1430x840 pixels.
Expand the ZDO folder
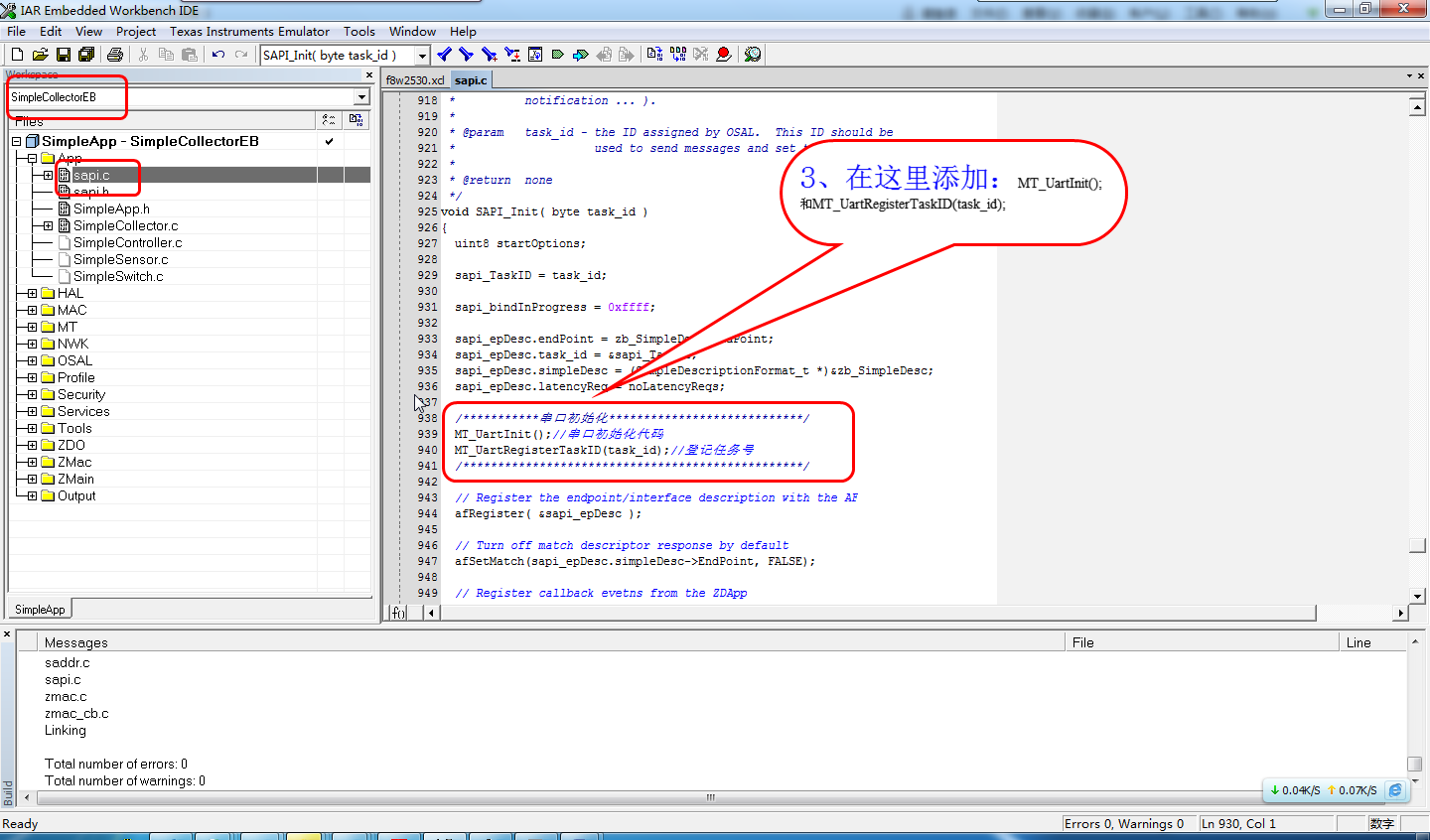click(32, 445)
